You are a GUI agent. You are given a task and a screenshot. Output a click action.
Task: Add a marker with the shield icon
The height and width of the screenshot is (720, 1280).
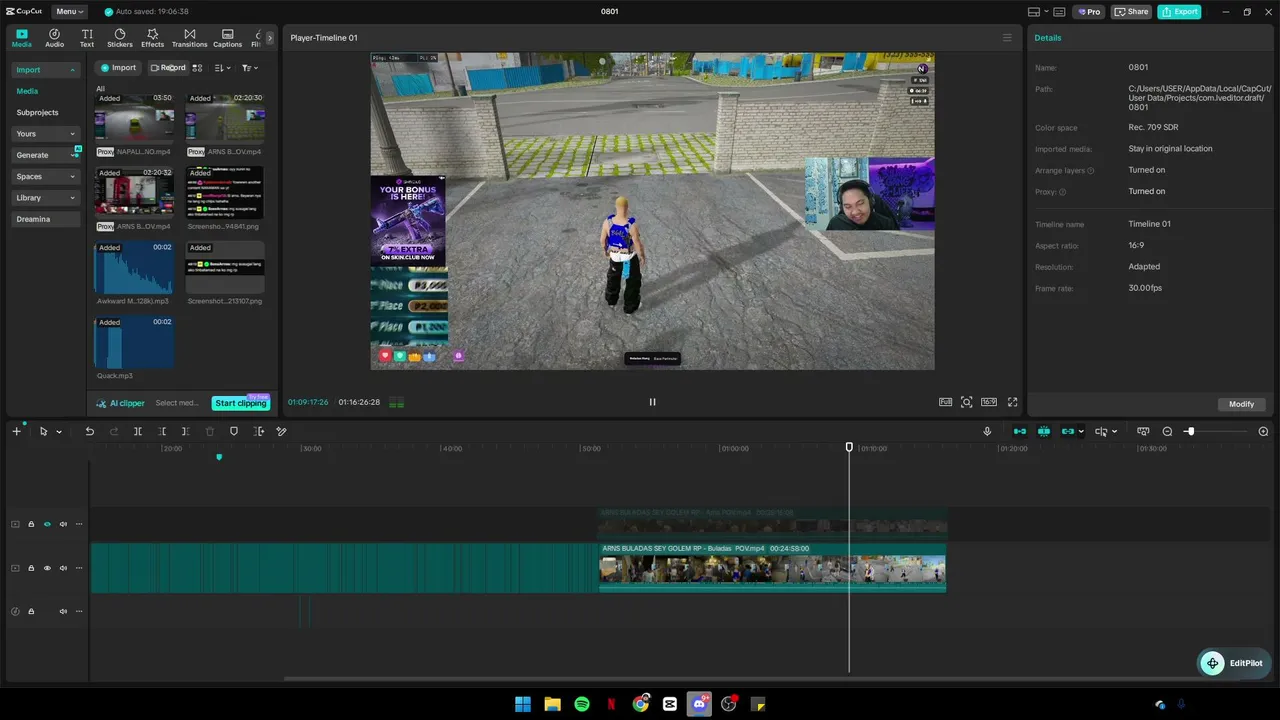234,431
